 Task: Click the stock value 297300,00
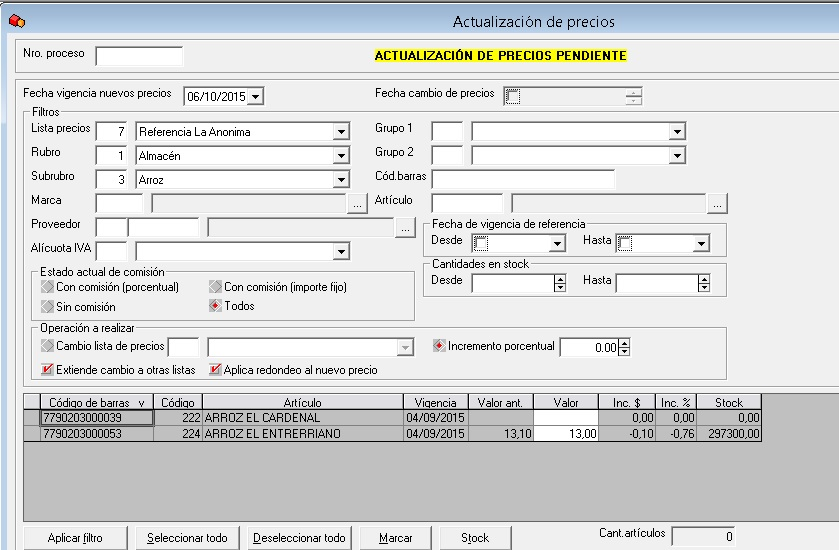pos(729,433)
